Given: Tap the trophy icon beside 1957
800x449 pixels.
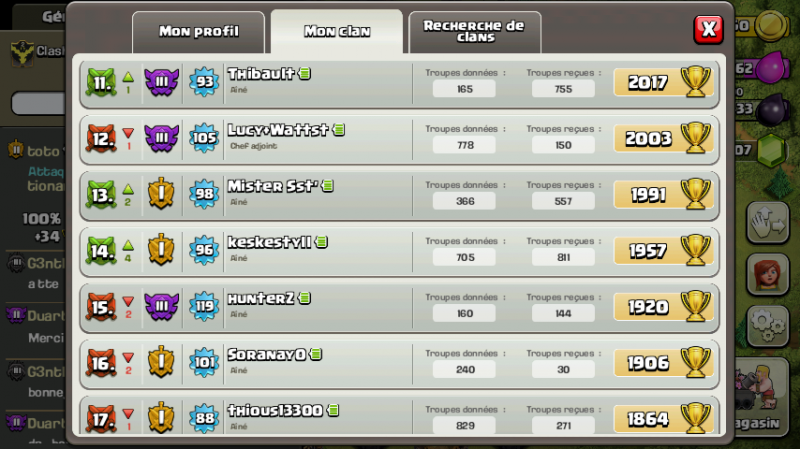Looking at the screenshot, I should pyautogui.click(x=696, y=250).
